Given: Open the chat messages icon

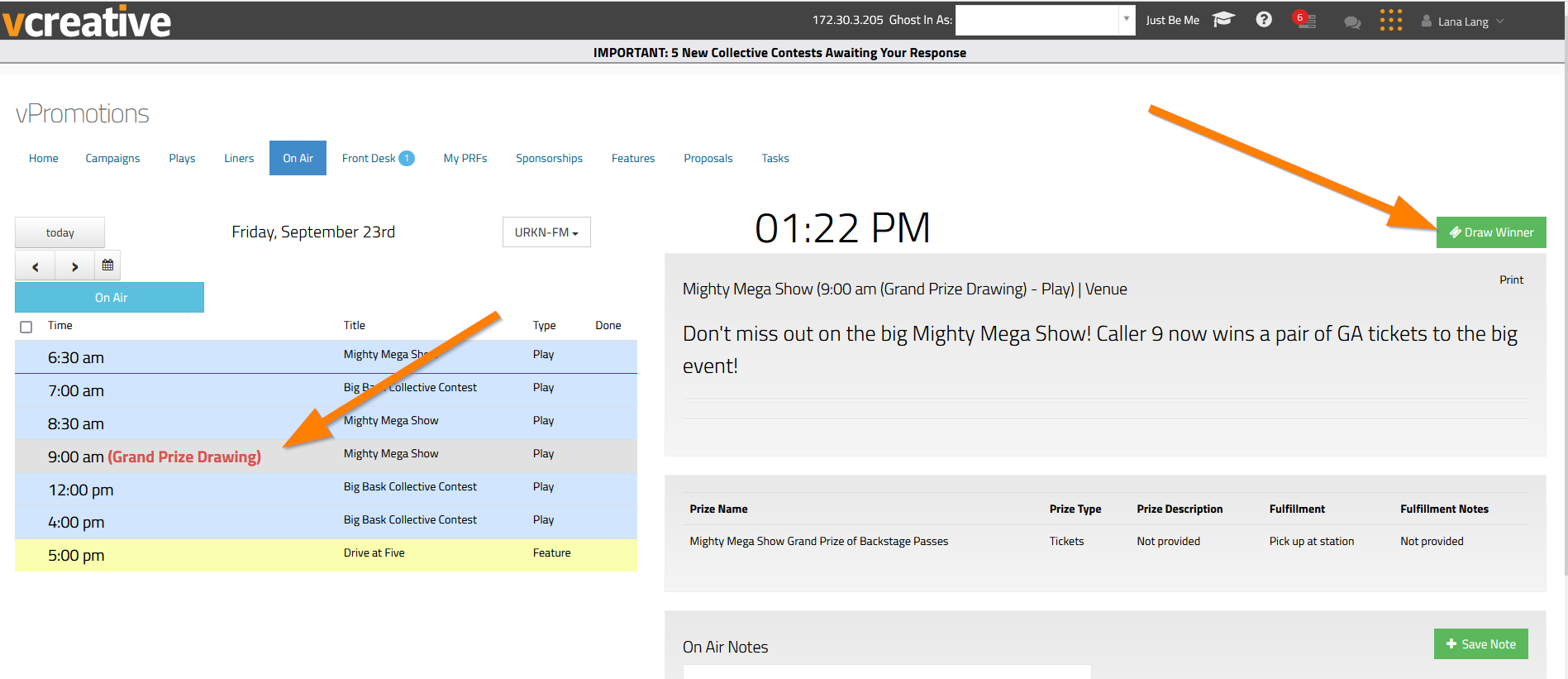Looking at the screenshot, I should click(1352, 22).
